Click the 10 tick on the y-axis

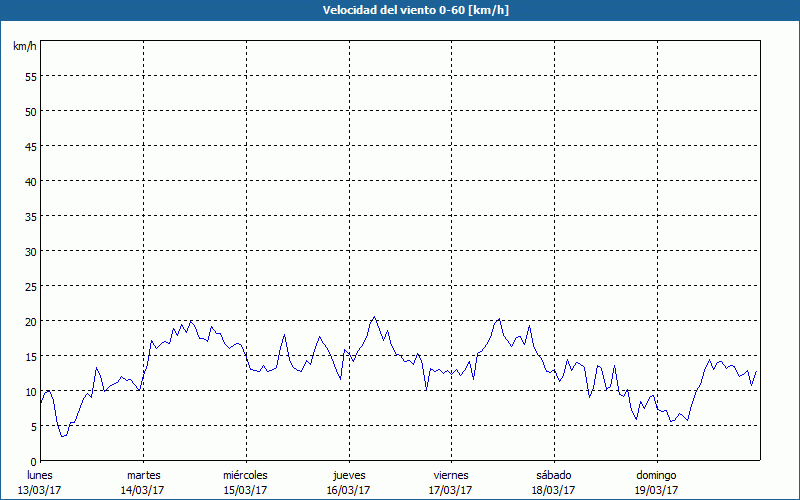30,391
